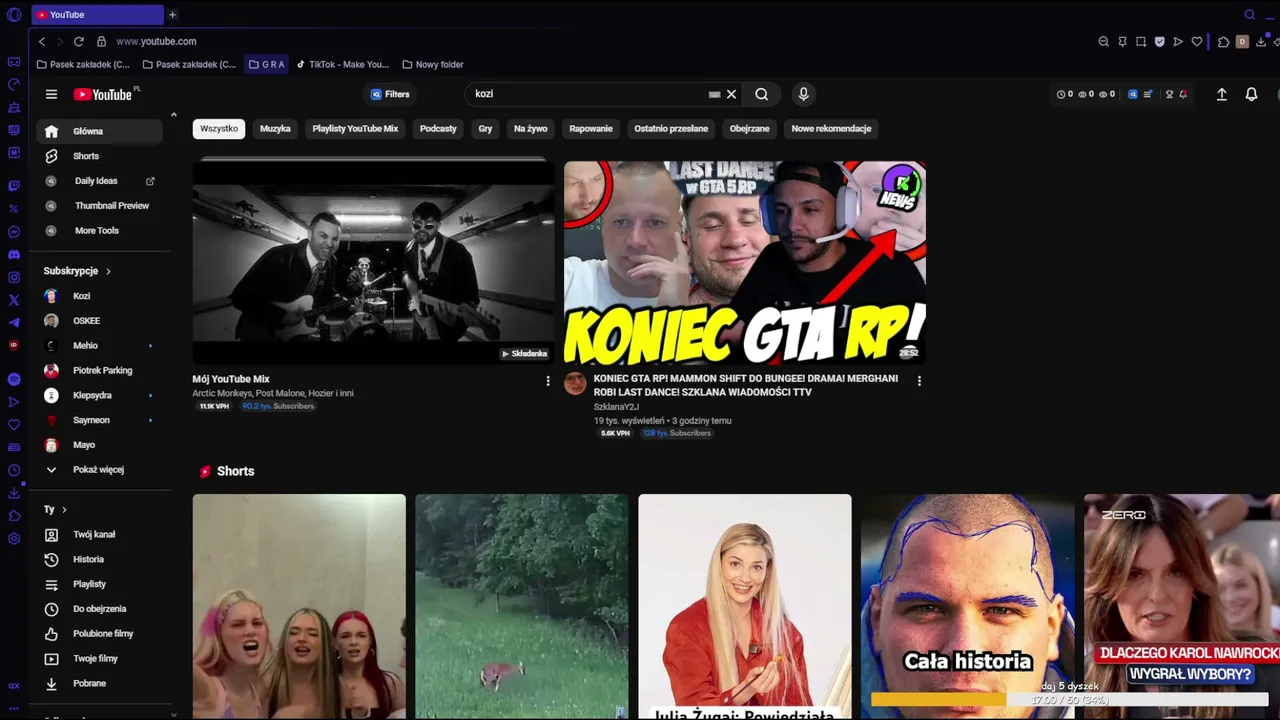
Task: Open Instagram in the browser sidebar
Action: pyautogui.click(x=14, y=277)
